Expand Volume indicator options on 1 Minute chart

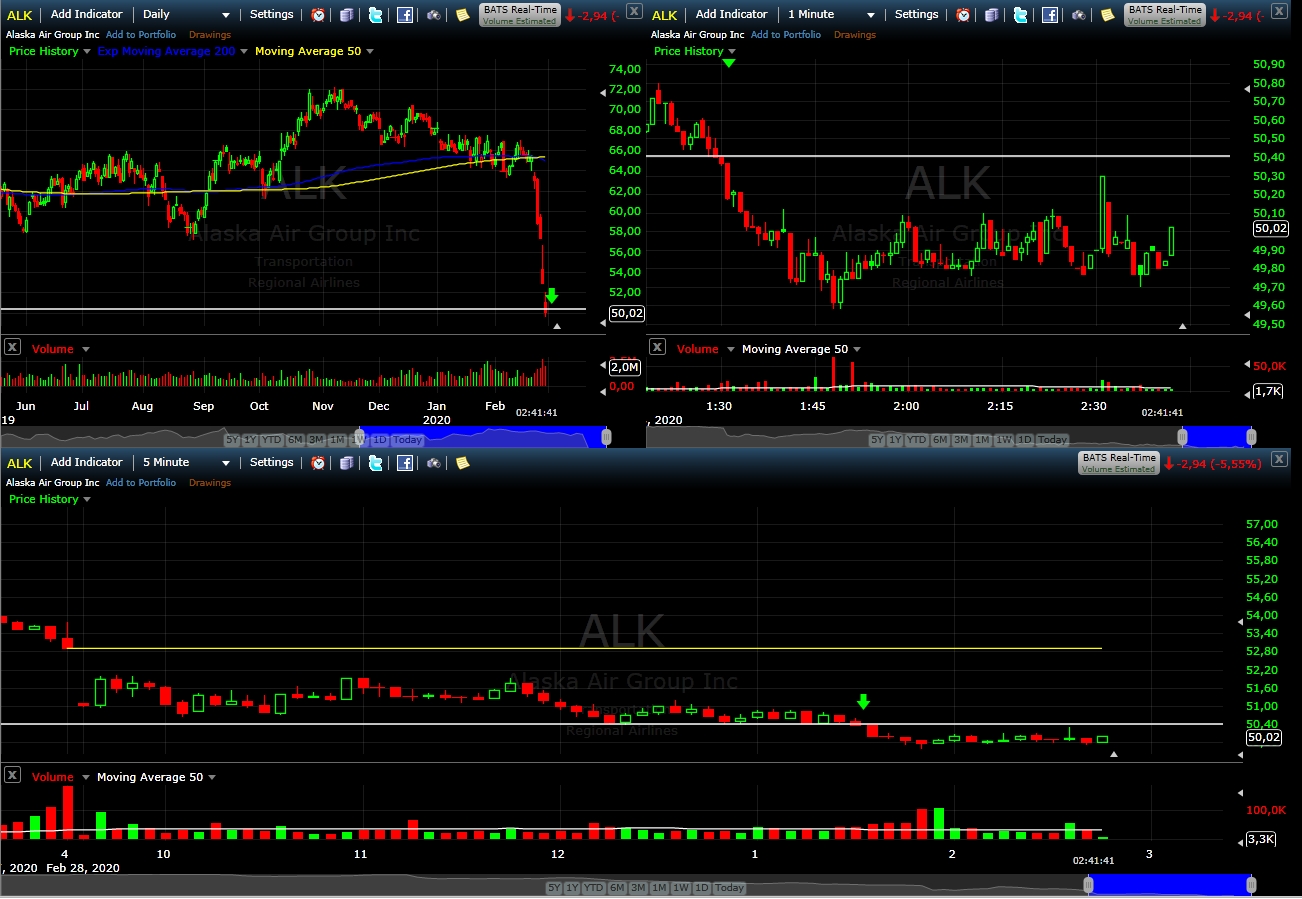click(731, 349)
